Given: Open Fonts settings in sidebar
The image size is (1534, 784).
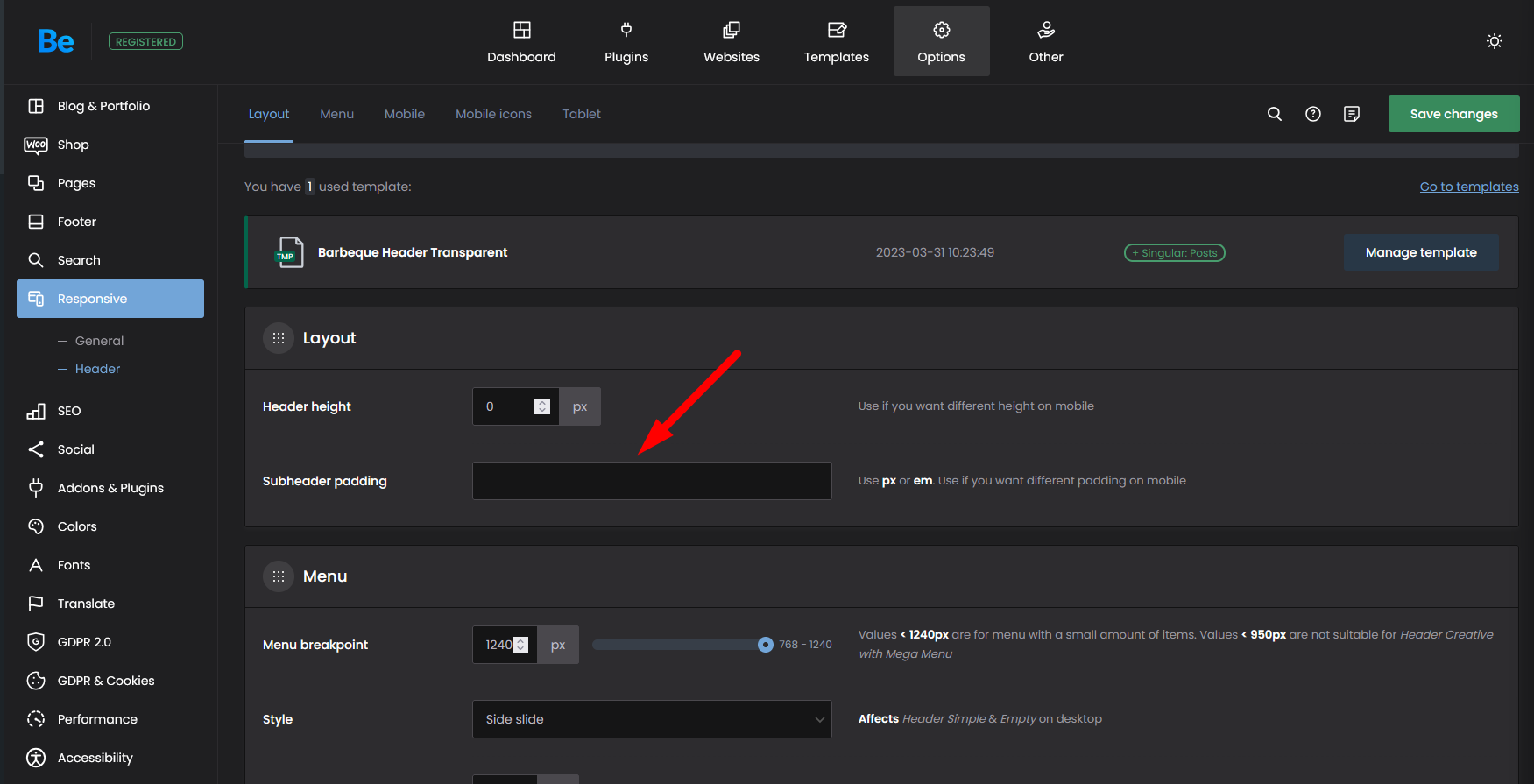Looking at the screenshot, I should click(110, 565).
